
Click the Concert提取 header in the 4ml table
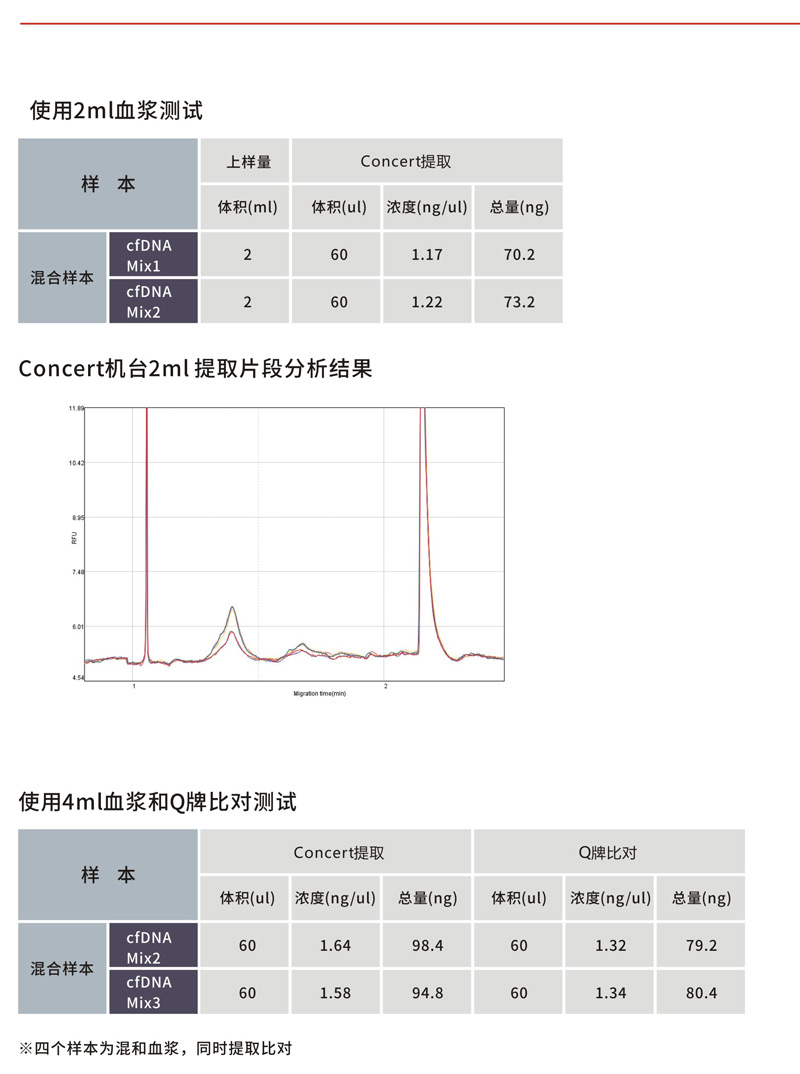[x=336, y=852]
